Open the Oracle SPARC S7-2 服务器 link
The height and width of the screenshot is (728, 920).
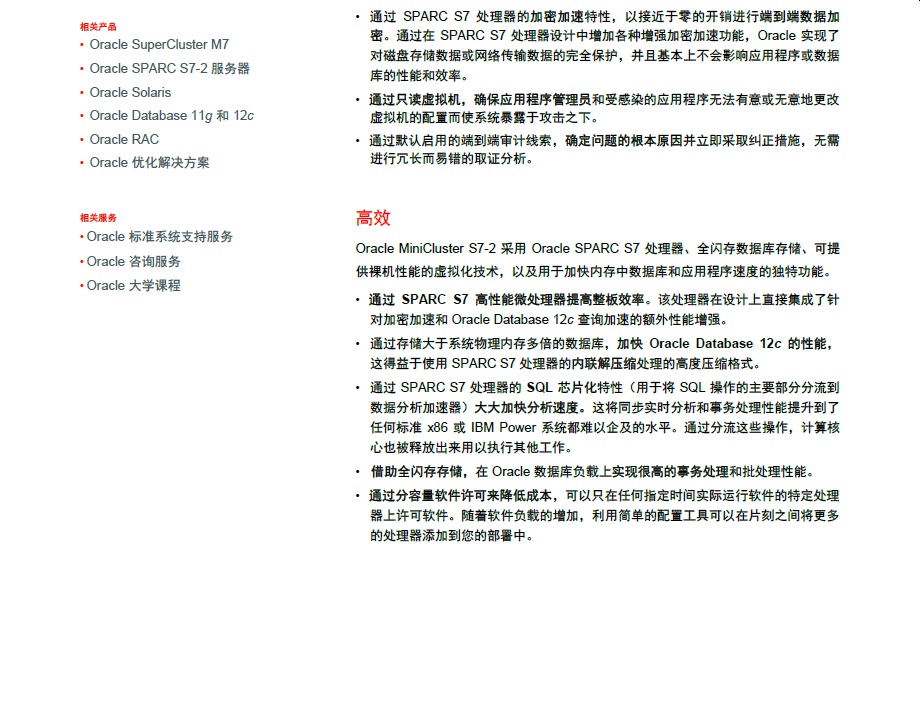pyautogui.click(x=169, y=69)
